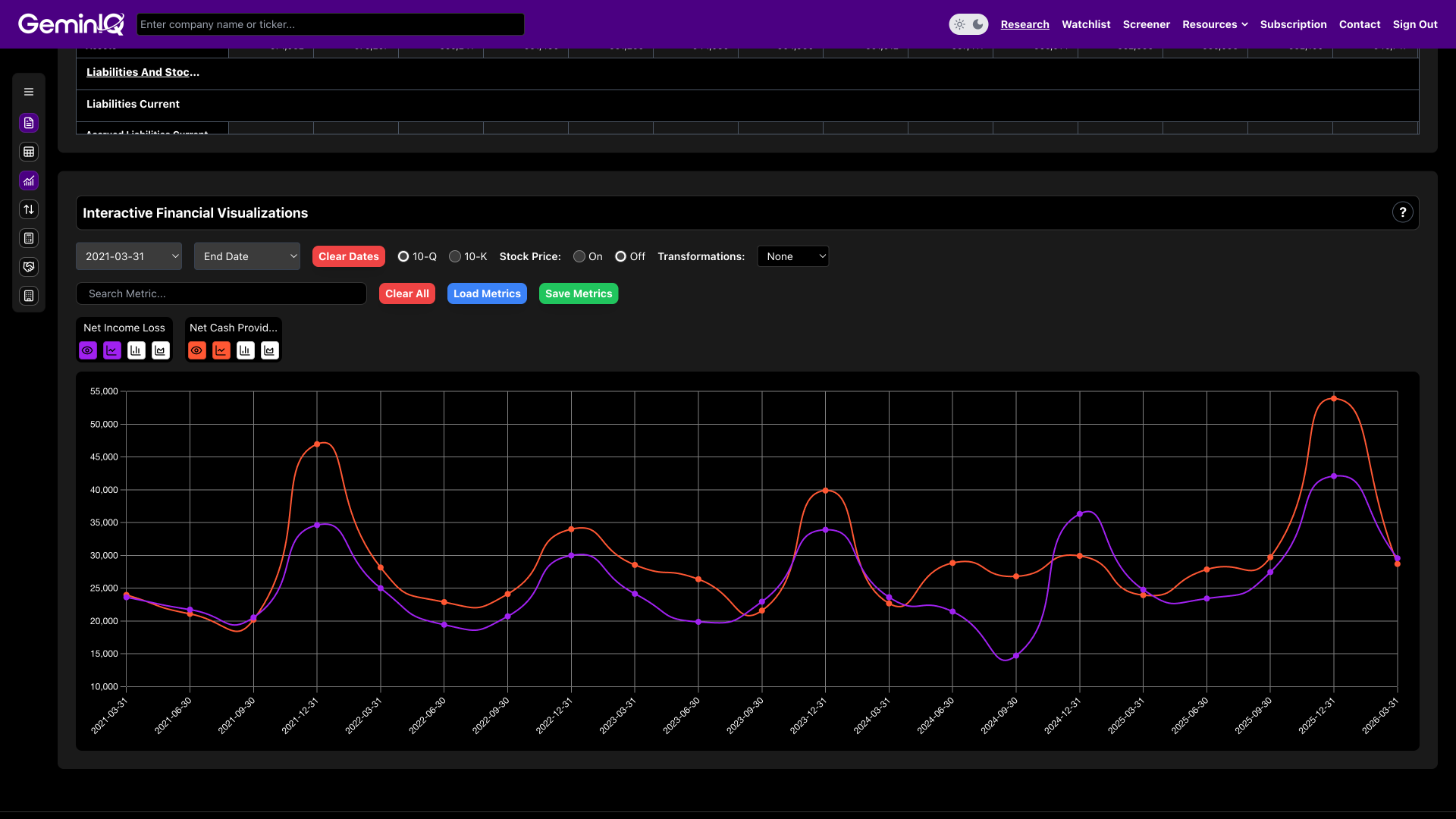Click the Clear Dates button
Viewport: 1456px width, 819px height.
pyautogui.click(x=349, y=256)
